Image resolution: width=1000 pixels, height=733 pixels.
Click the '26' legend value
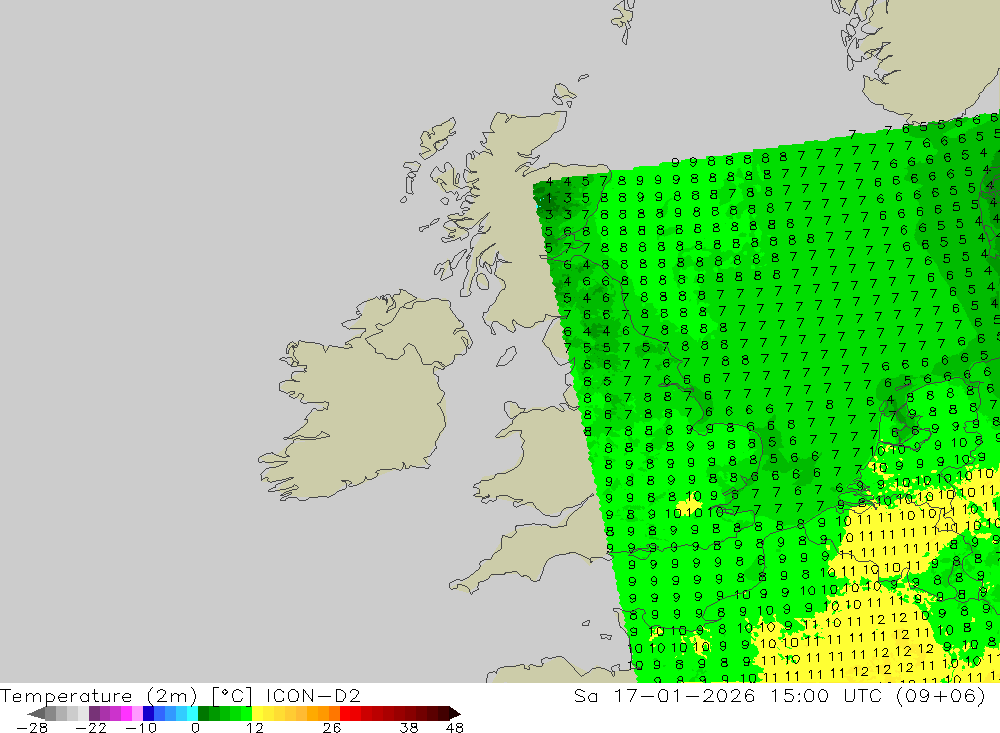[332, 728]
